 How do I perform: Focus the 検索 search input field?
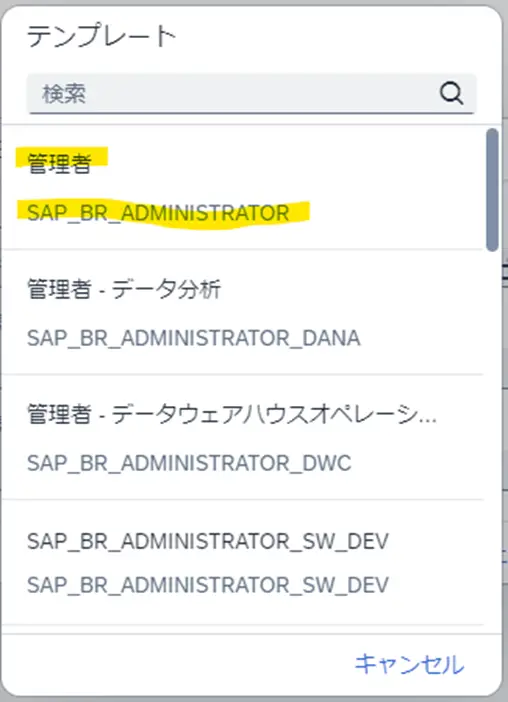(252, 94)
